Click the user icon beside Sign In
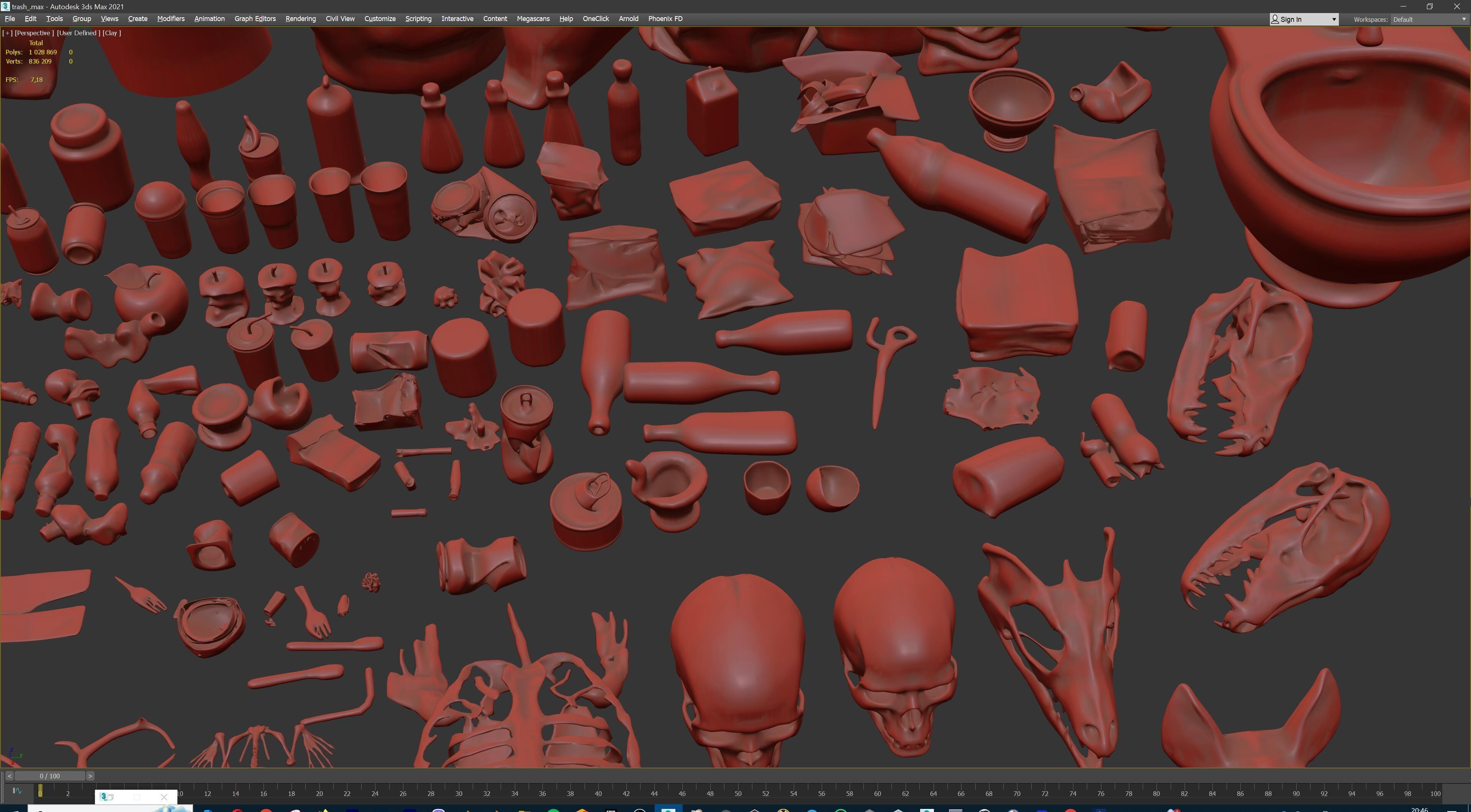1471x812 pixels. [x=1274, y=19]
